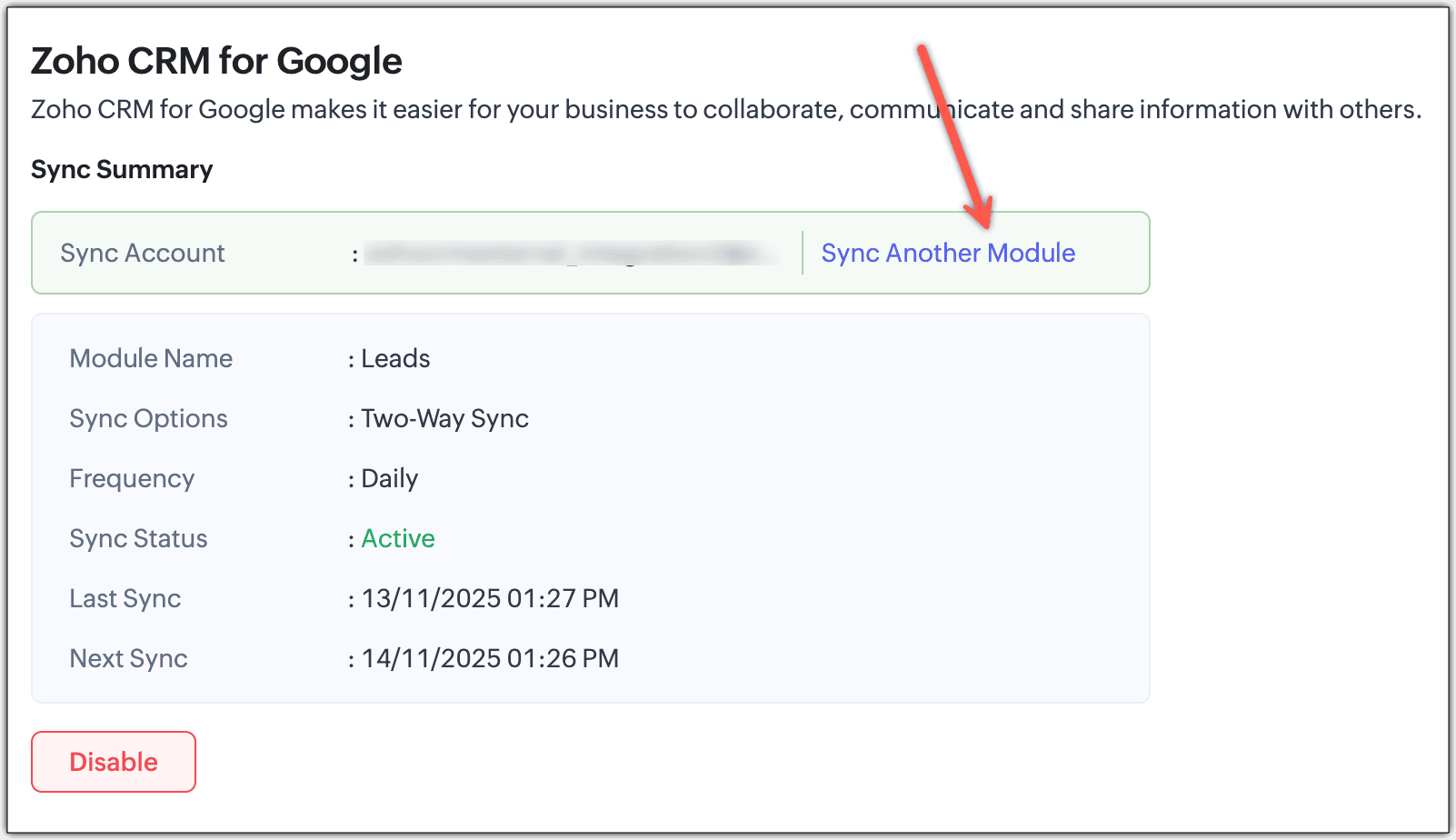Select the Sync Account label
The height and width of the screenshot is (840, 1456).
(143, 253)
